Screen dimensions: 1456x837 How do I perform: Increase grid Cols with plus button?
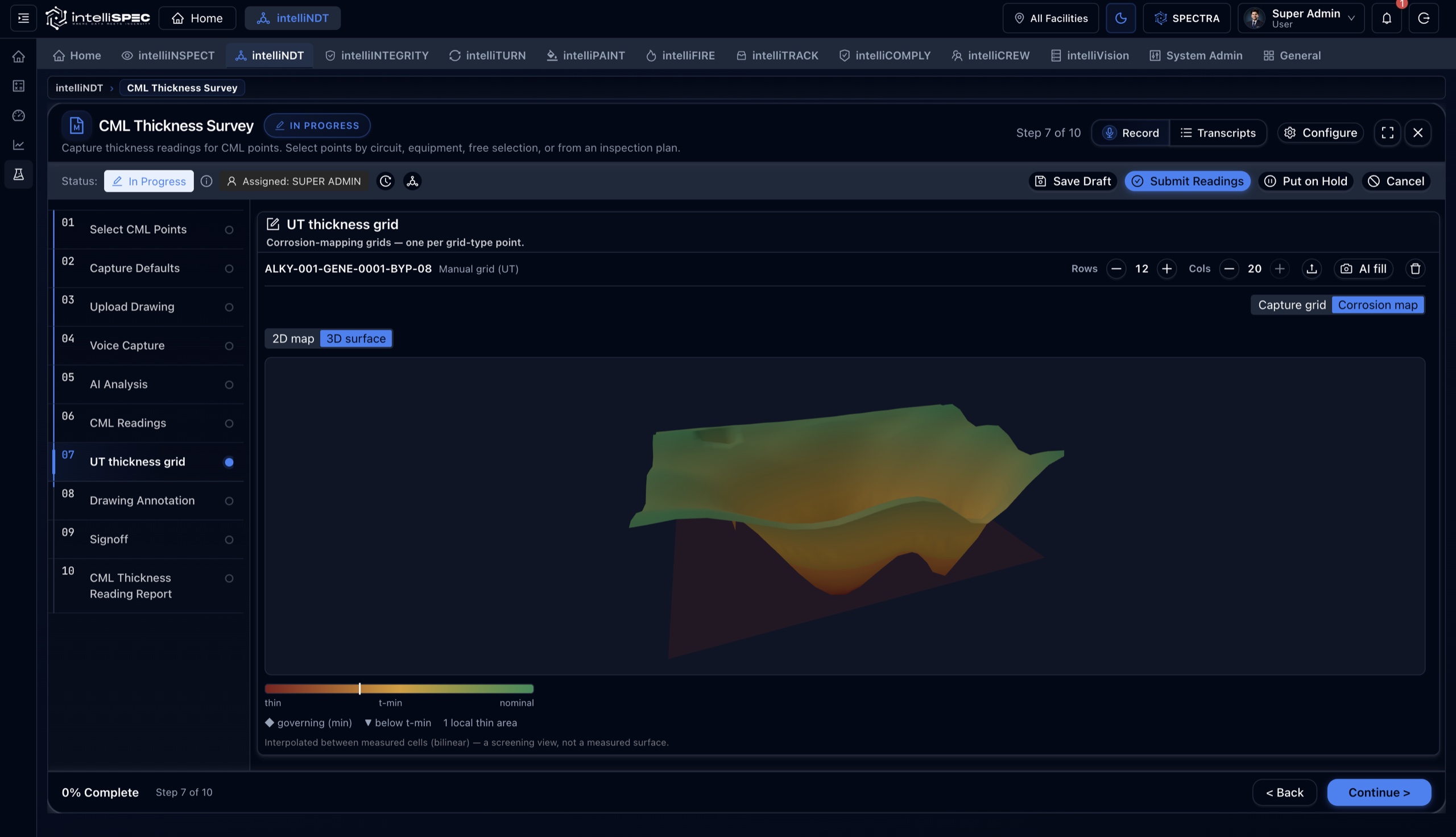[x=1280, y=268]
